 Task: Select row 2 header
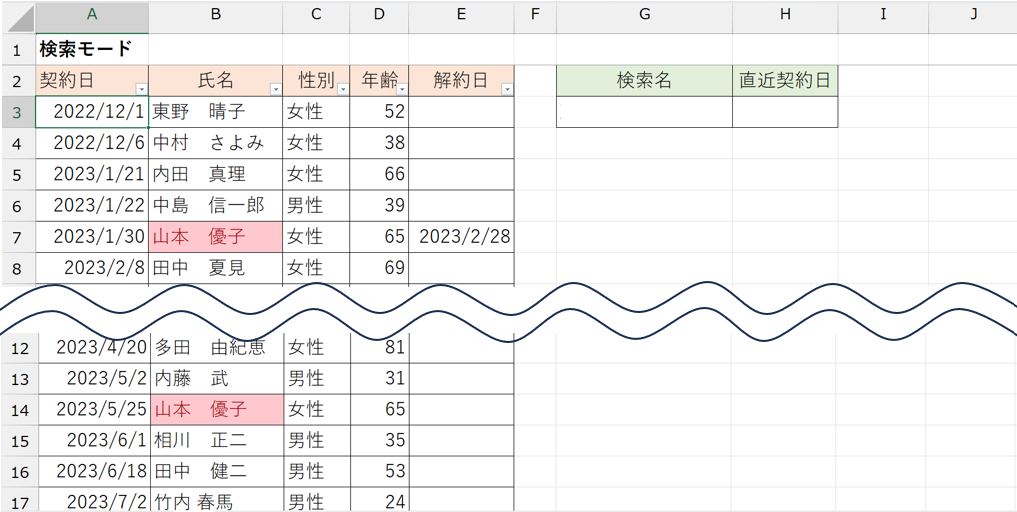tap(18, 81)
